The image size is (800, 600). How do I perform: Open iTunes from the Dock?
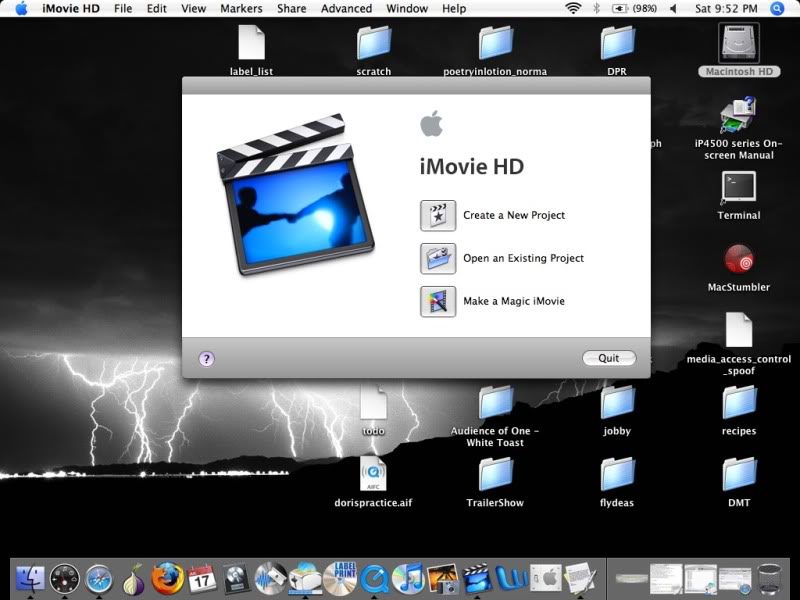[x=409, y=579]
